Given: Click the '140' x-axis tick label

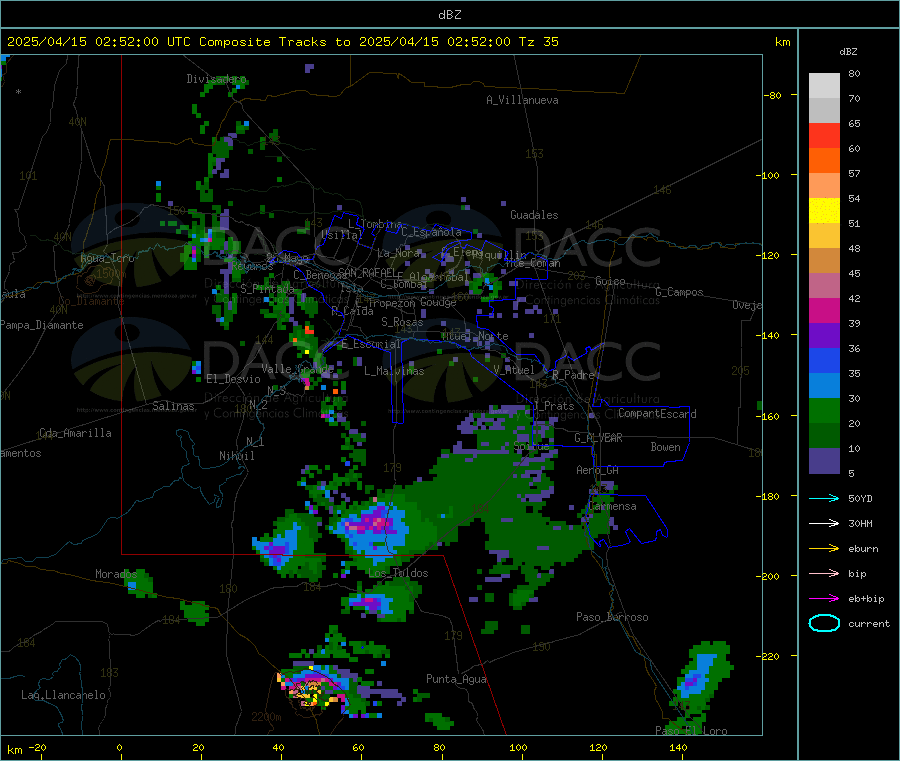Looking at the screenshot, I should (678, 747).
